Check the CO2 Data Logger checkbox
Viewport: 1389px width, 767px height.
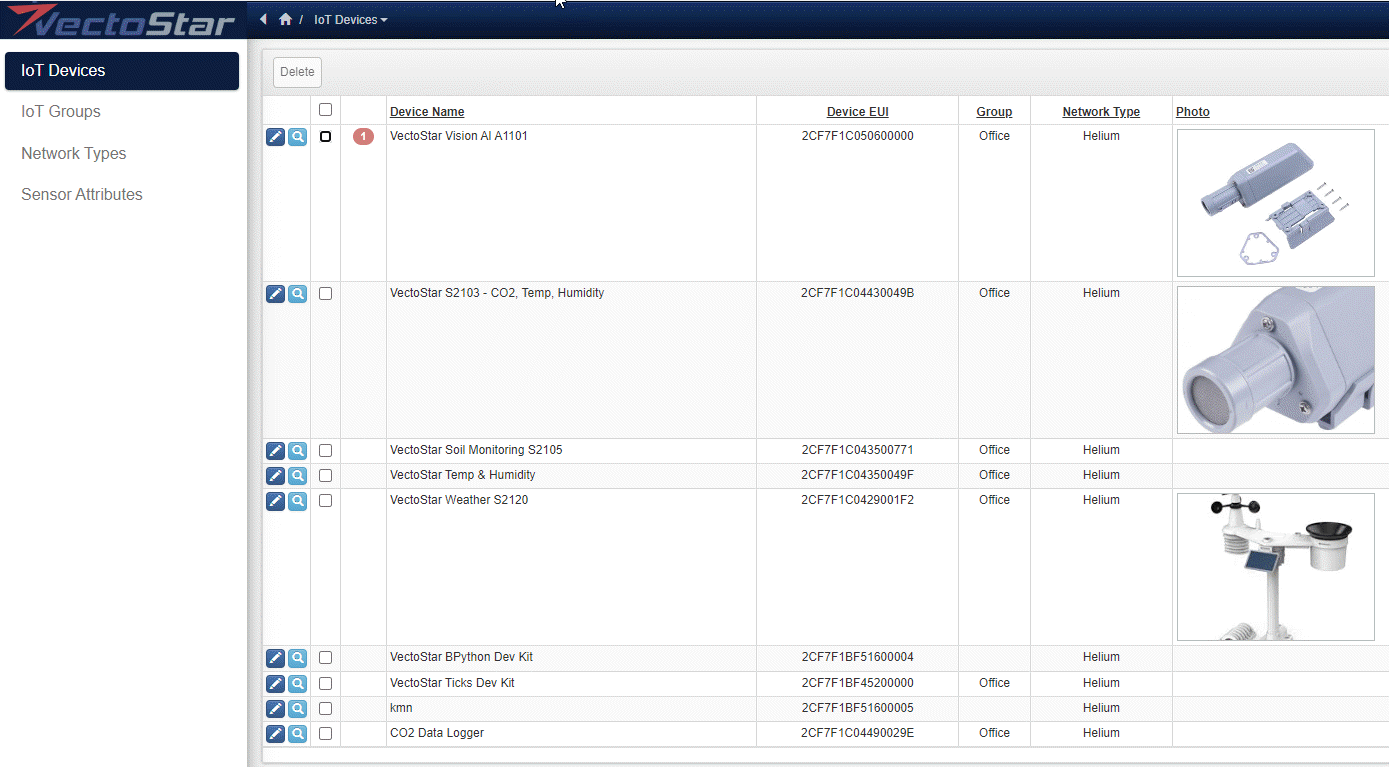pos(325,734)
